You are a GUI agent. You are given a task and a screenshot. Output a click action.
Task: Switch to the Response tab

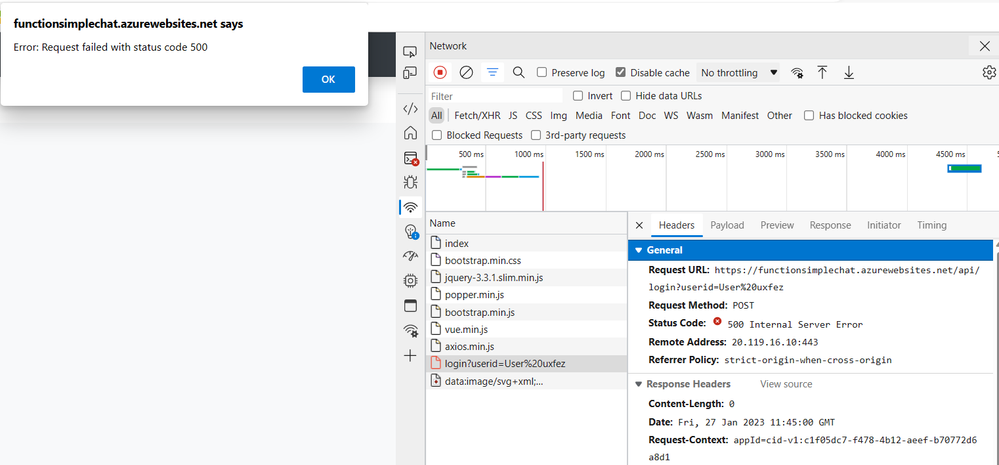830,225
